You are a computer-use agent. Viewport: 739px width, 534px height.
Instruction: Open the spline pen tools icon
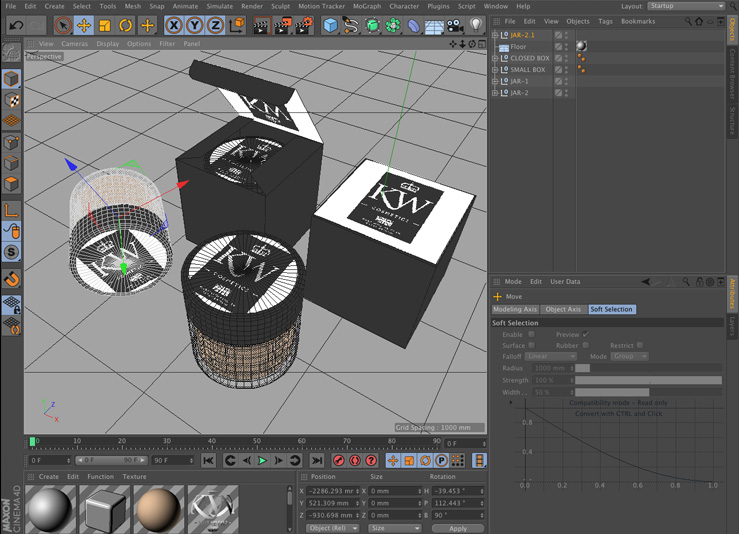tap(351, 25)
